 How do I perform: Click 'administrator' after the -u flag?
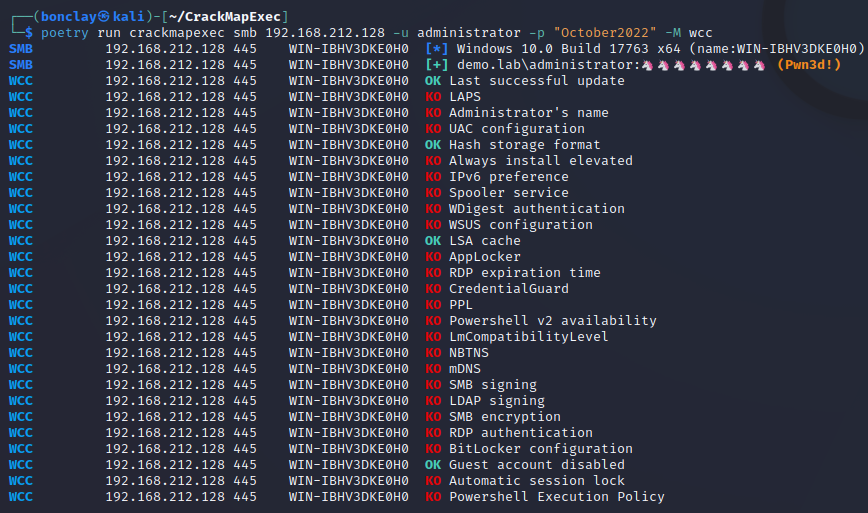click(469, 33)
